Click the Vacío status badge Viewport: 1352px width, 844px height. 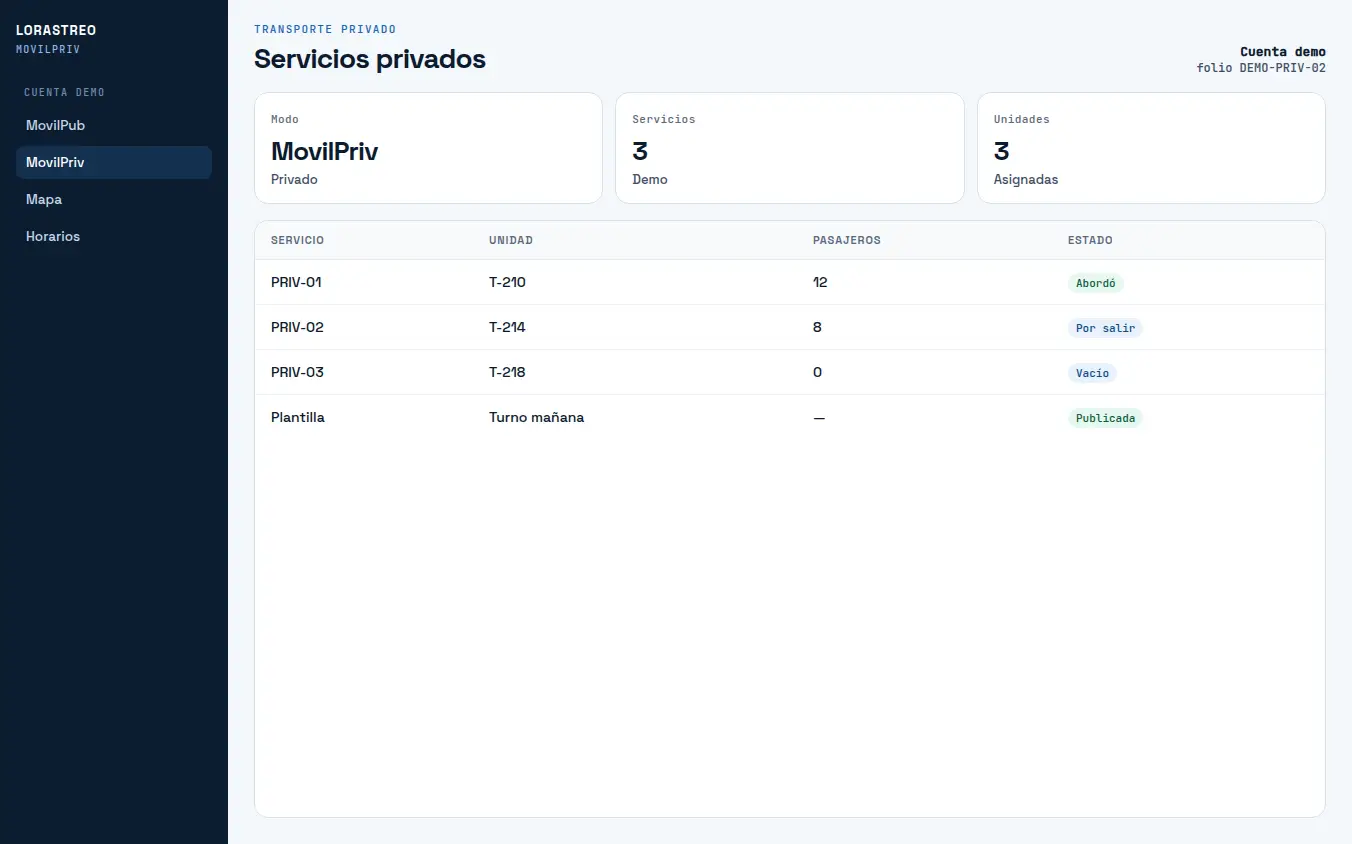click(1092, 373)
